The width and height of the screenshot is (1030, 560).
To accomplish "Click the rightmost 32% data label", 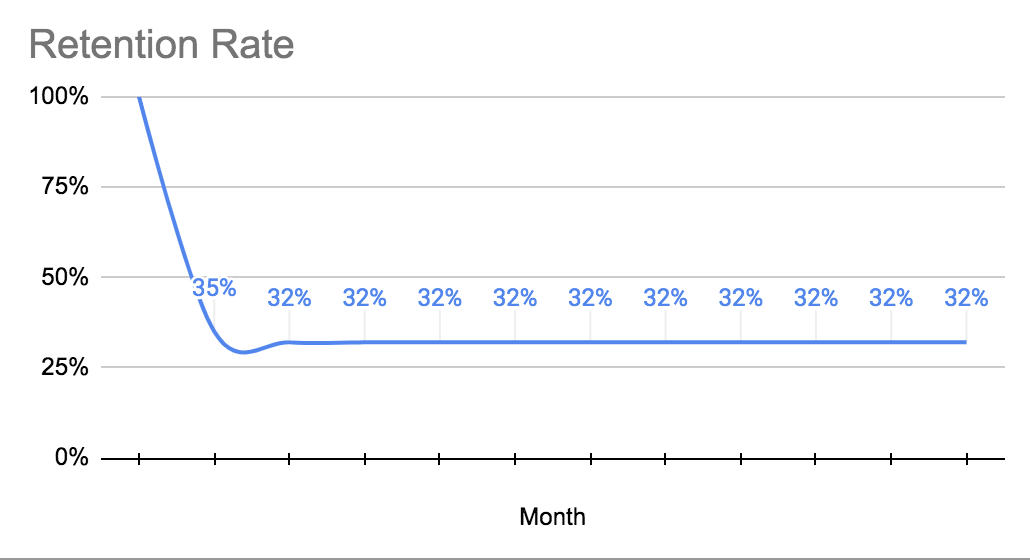I will [966, 298].
